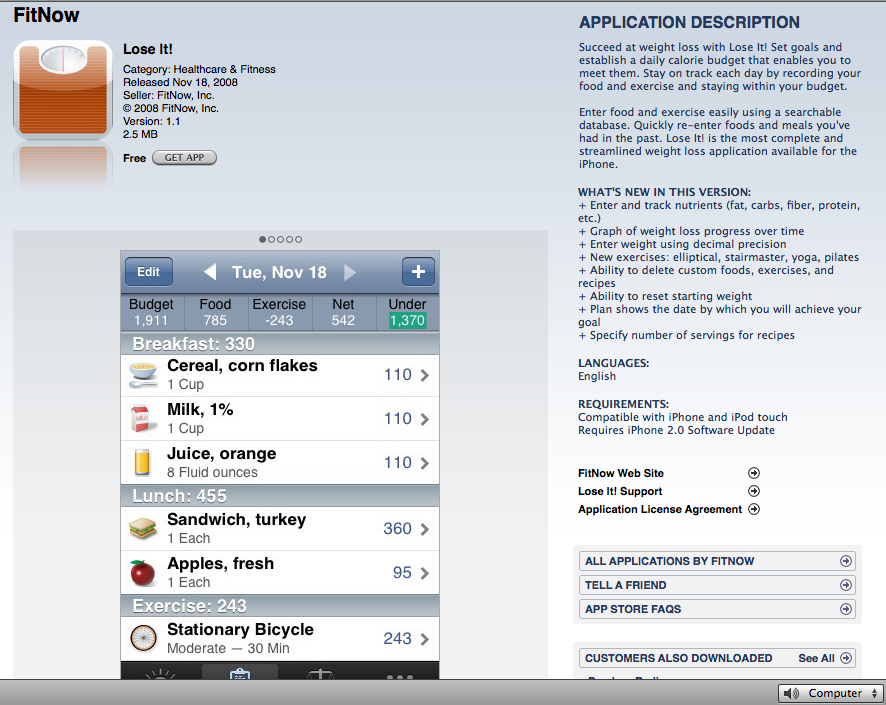Click the orange juice glass icon
Image resolution: width=886 pixels, height=705 pixels.
coord(142,462)
